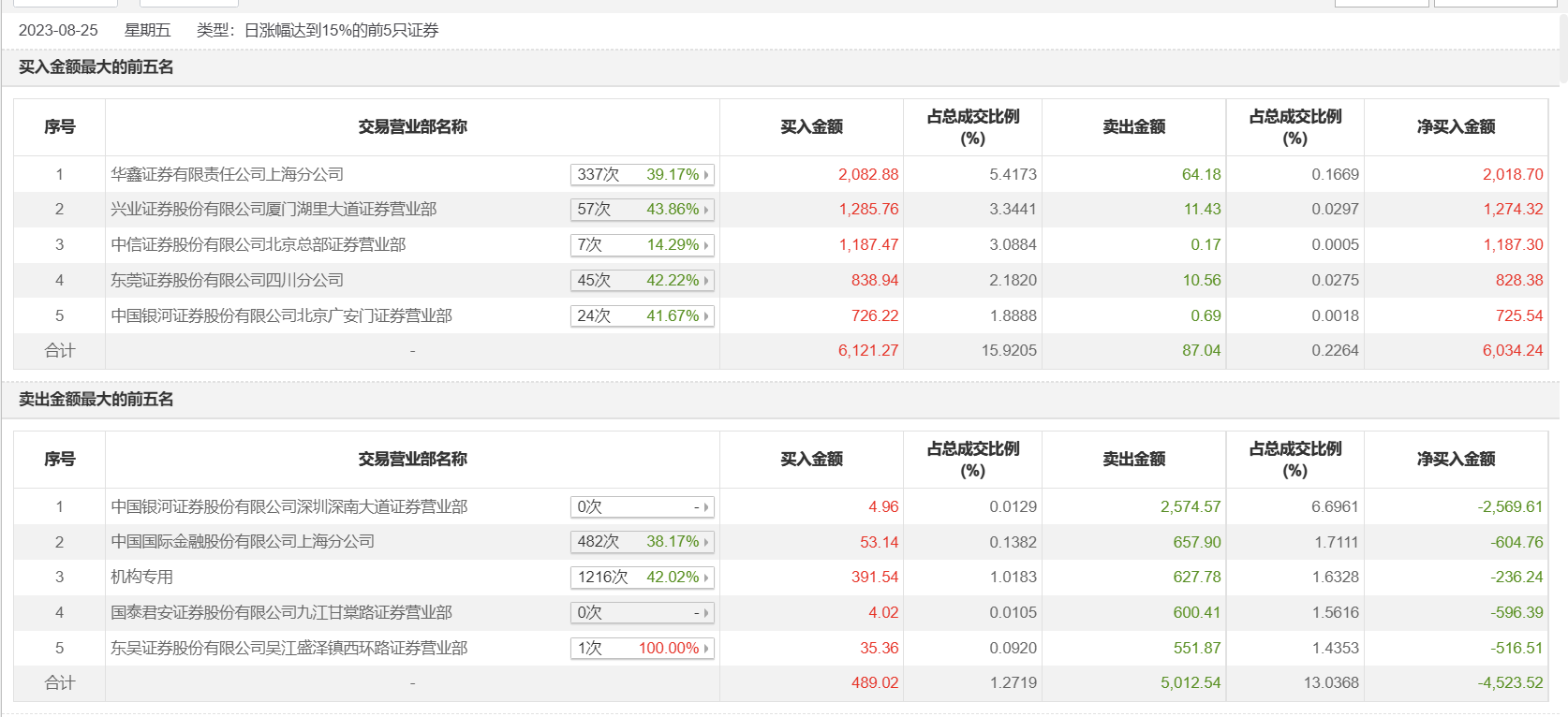Open 中国银河证券北京广安门证券营业部 link
The height and width of the screenshot is (717, 1568).
click(x=281, y=316)
